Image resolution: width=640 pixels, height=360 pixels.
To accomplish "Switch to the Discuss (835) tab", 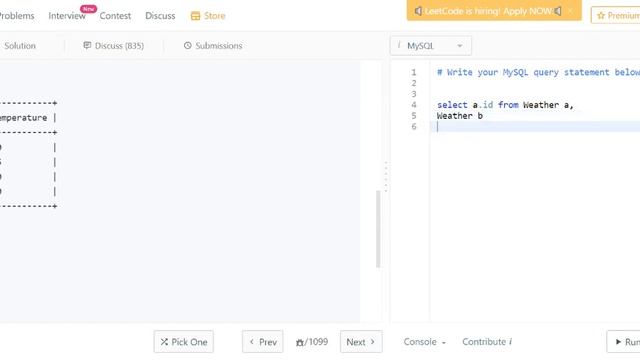I will point(113,46).
